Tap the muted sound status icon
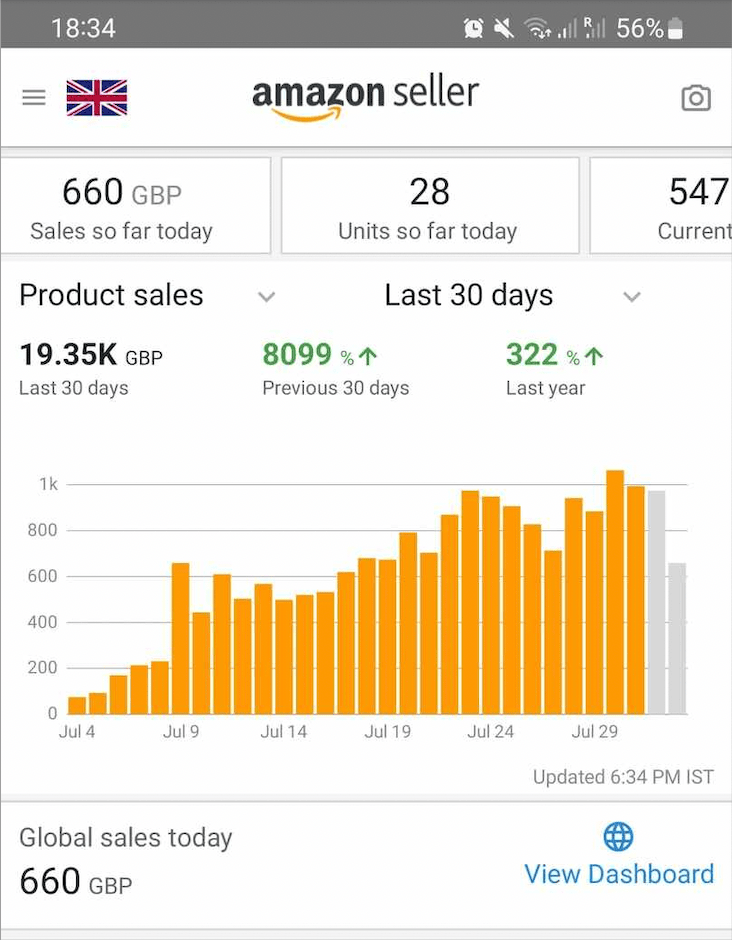The height and width of the screenshot is (940, 732). pyautogui.click(x=504, y=29)
